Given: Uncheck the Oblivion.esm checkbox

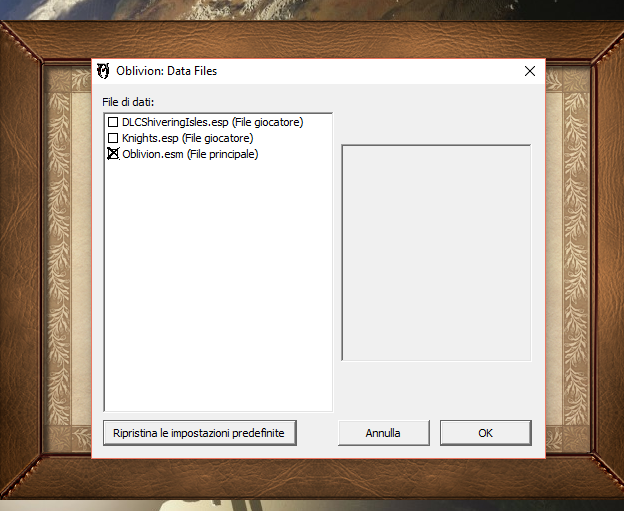Looking at the screenshot, I should [x=113, y=154].
